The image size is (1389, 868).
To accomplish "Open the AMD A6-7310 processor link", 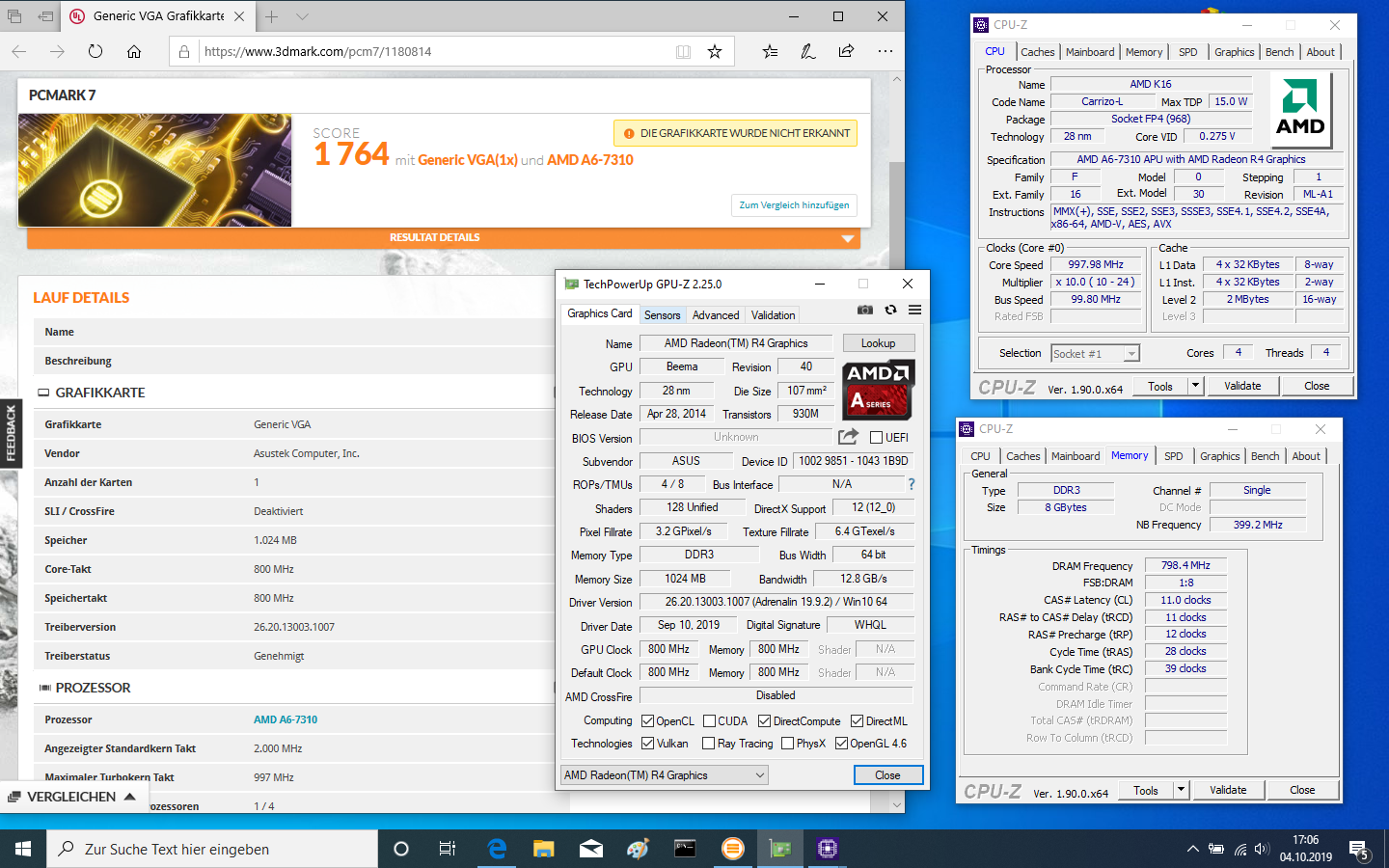I will (286, 719).
